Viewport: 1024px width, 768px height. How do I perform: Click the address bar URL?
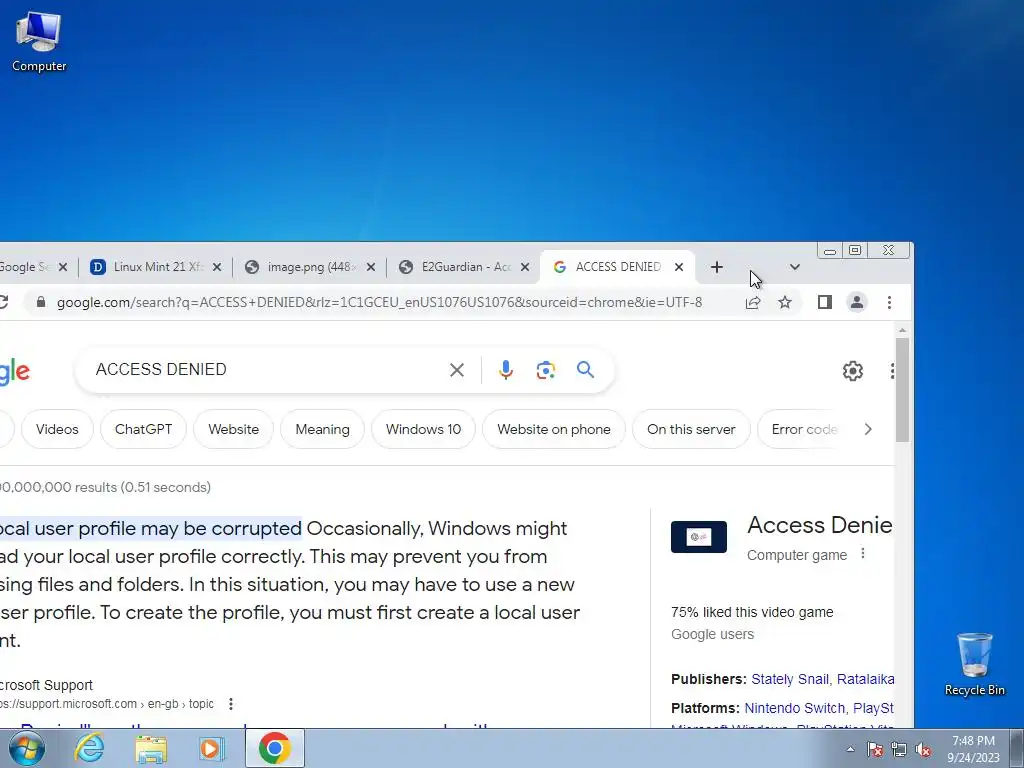coord(379,302)
